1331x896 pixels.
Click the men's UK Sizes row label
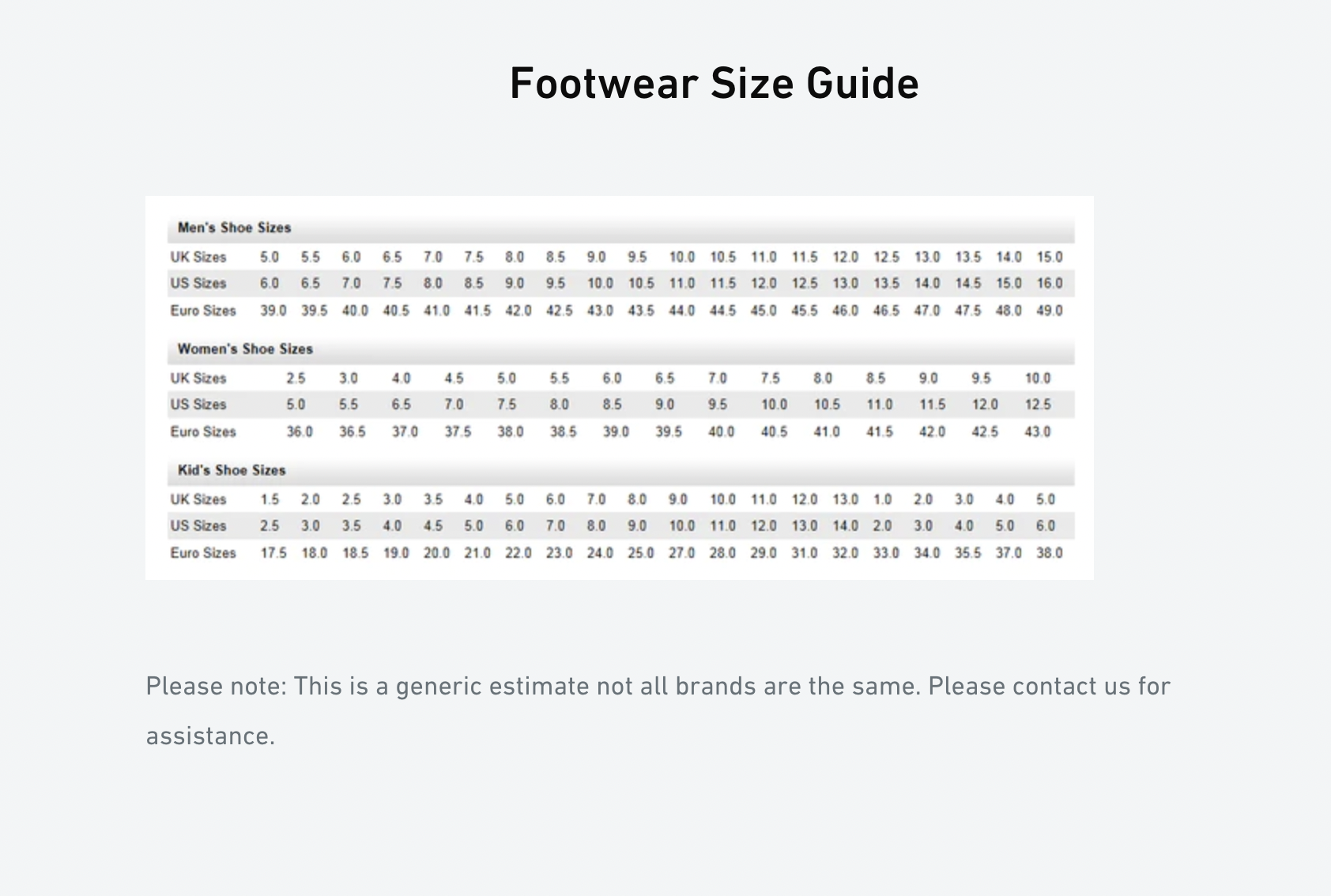coord(198,257)
